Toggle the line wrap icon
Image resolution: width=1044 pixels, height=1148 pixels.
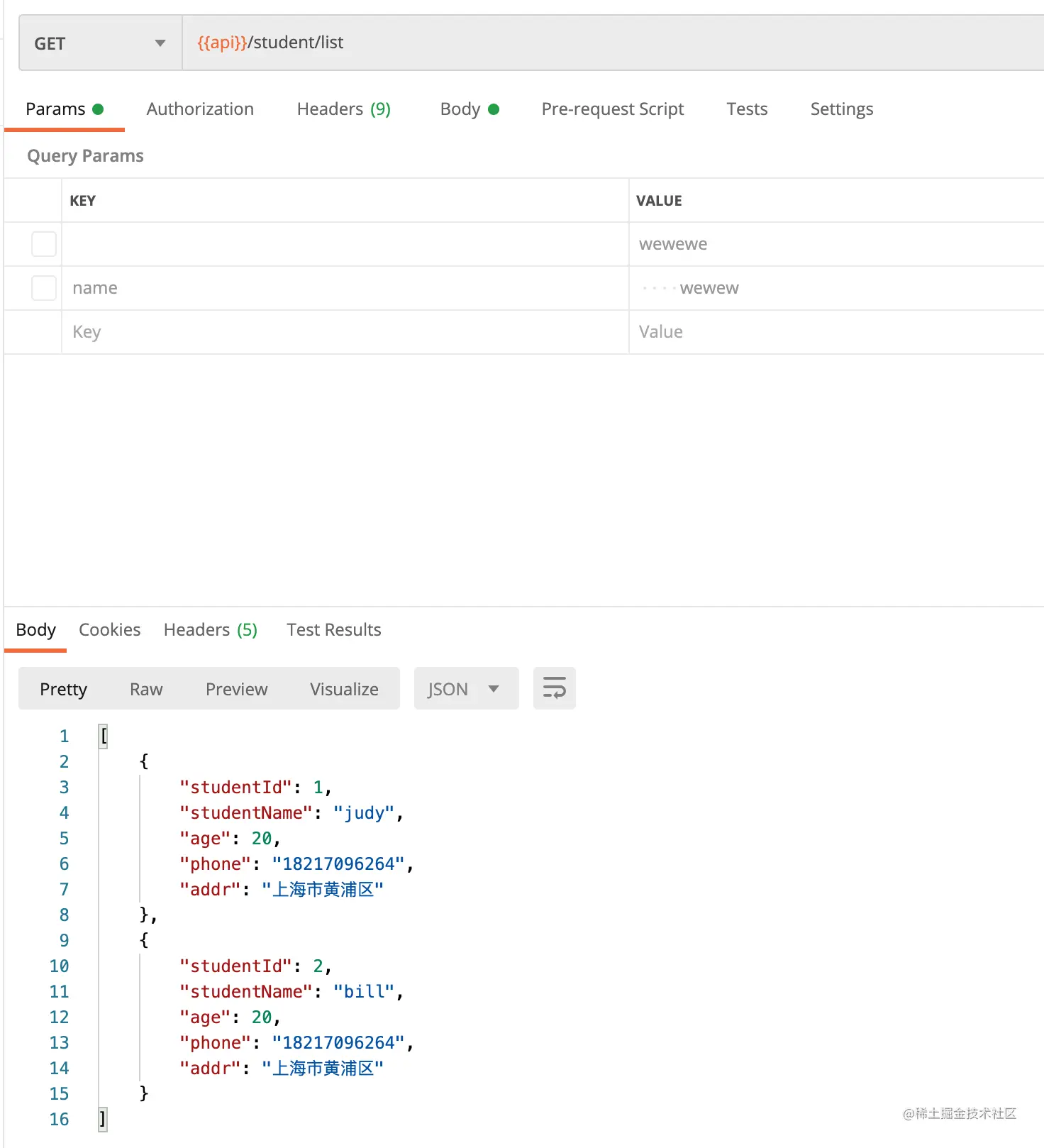coord(555,688)
